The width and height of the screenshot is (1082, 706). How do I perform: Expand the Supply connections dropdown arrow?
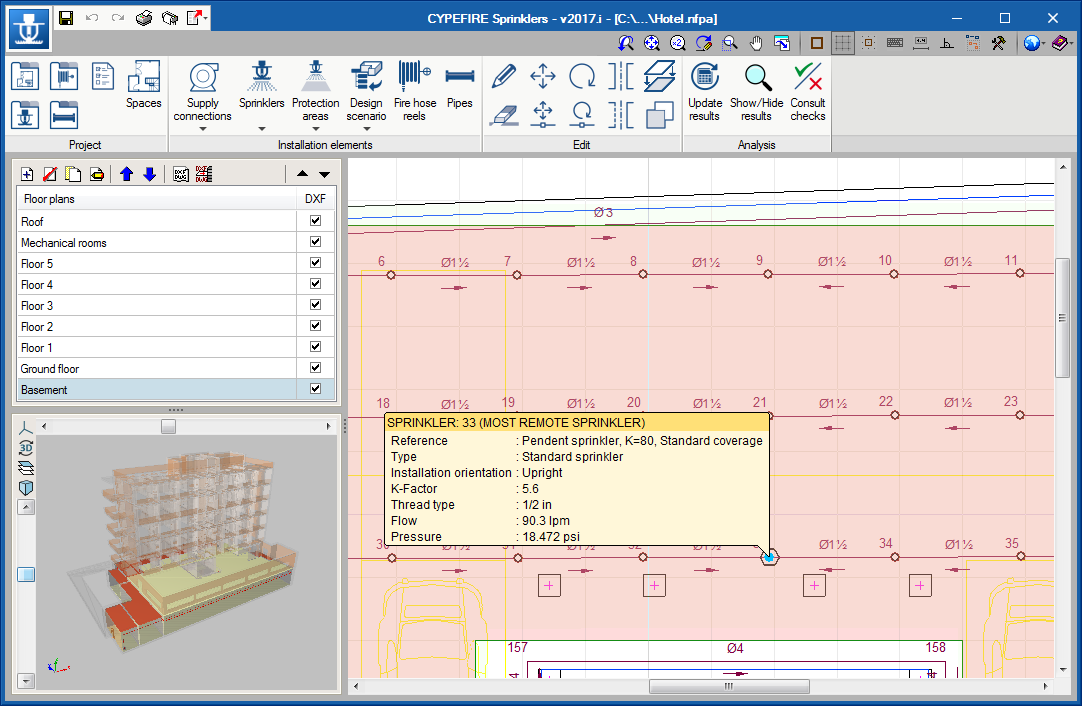[x=202, y=129]
